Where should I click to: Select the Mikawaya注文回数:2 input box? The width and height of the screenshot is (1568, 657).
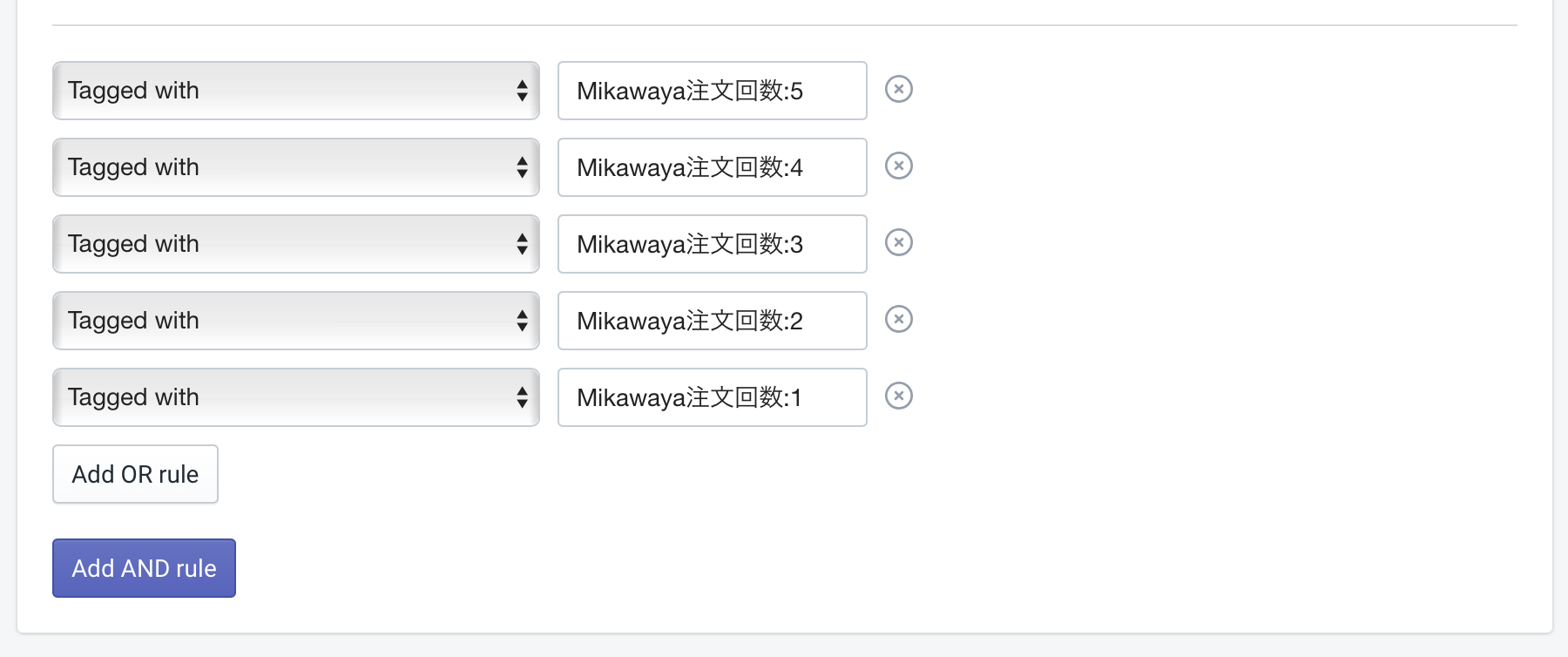(712, 321)
